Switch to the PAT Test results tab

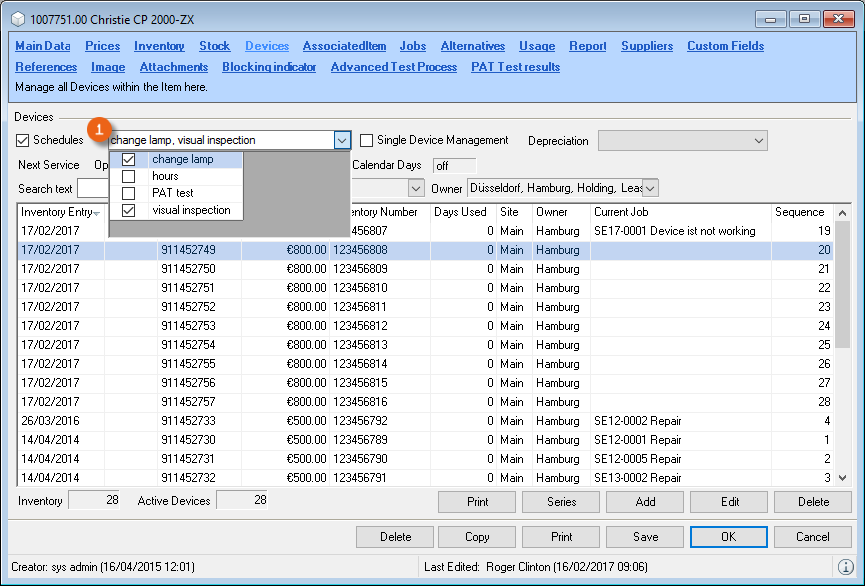click(x=515, y=67)
